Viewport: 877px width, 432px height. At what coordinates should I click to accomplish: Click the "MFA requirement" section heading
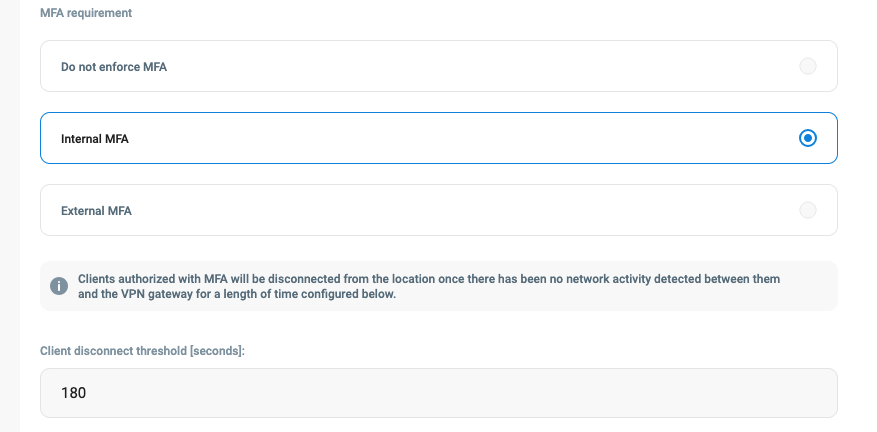[86, 14]
